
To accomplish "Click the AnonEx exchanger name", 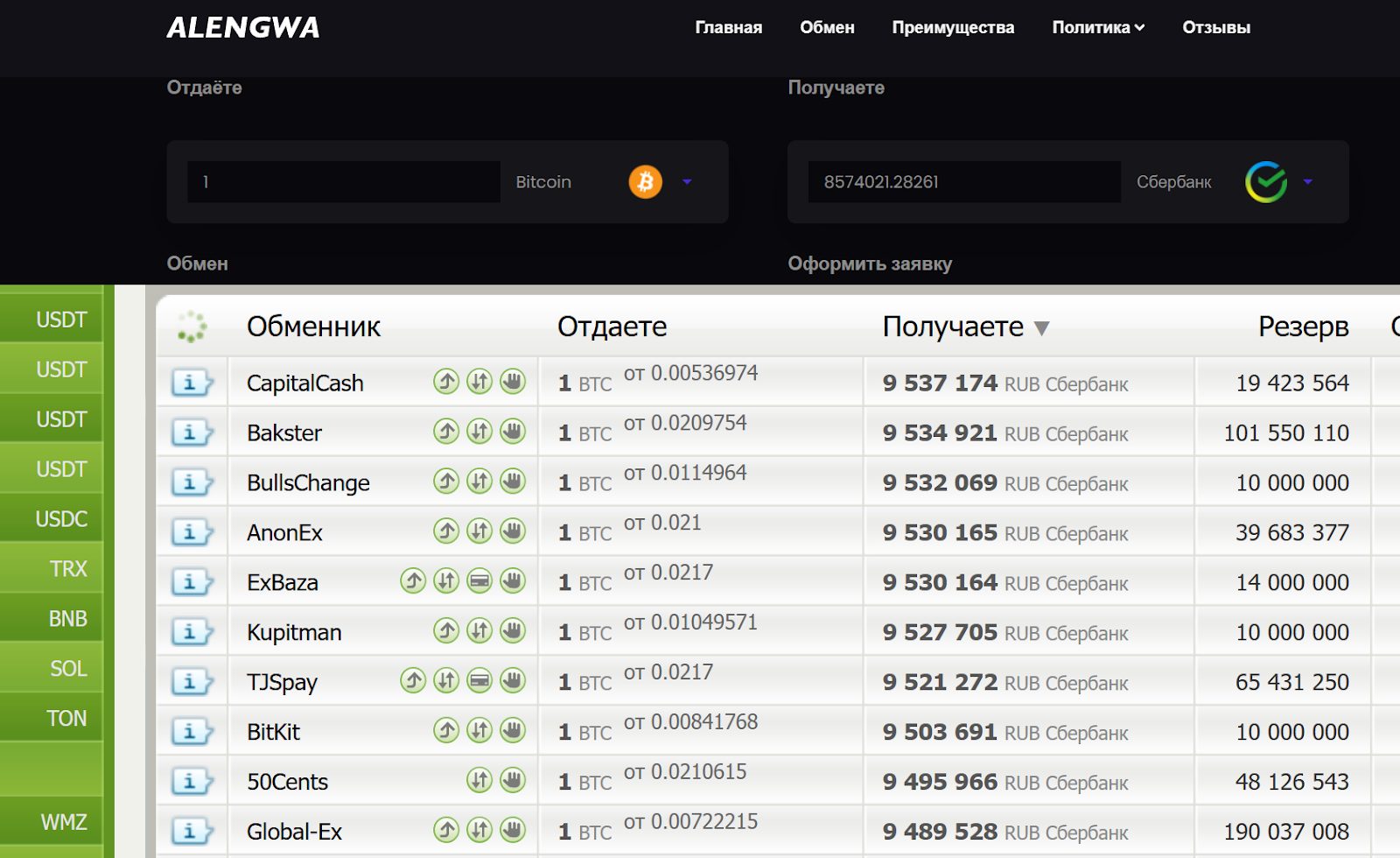I will [284, 533].
